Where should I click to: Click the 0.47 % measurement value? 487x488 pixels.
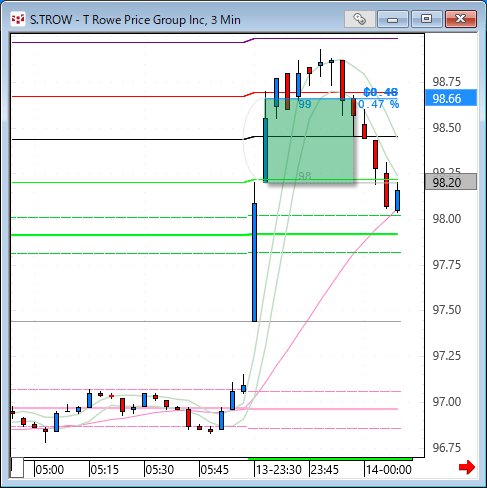coord(379,104)
